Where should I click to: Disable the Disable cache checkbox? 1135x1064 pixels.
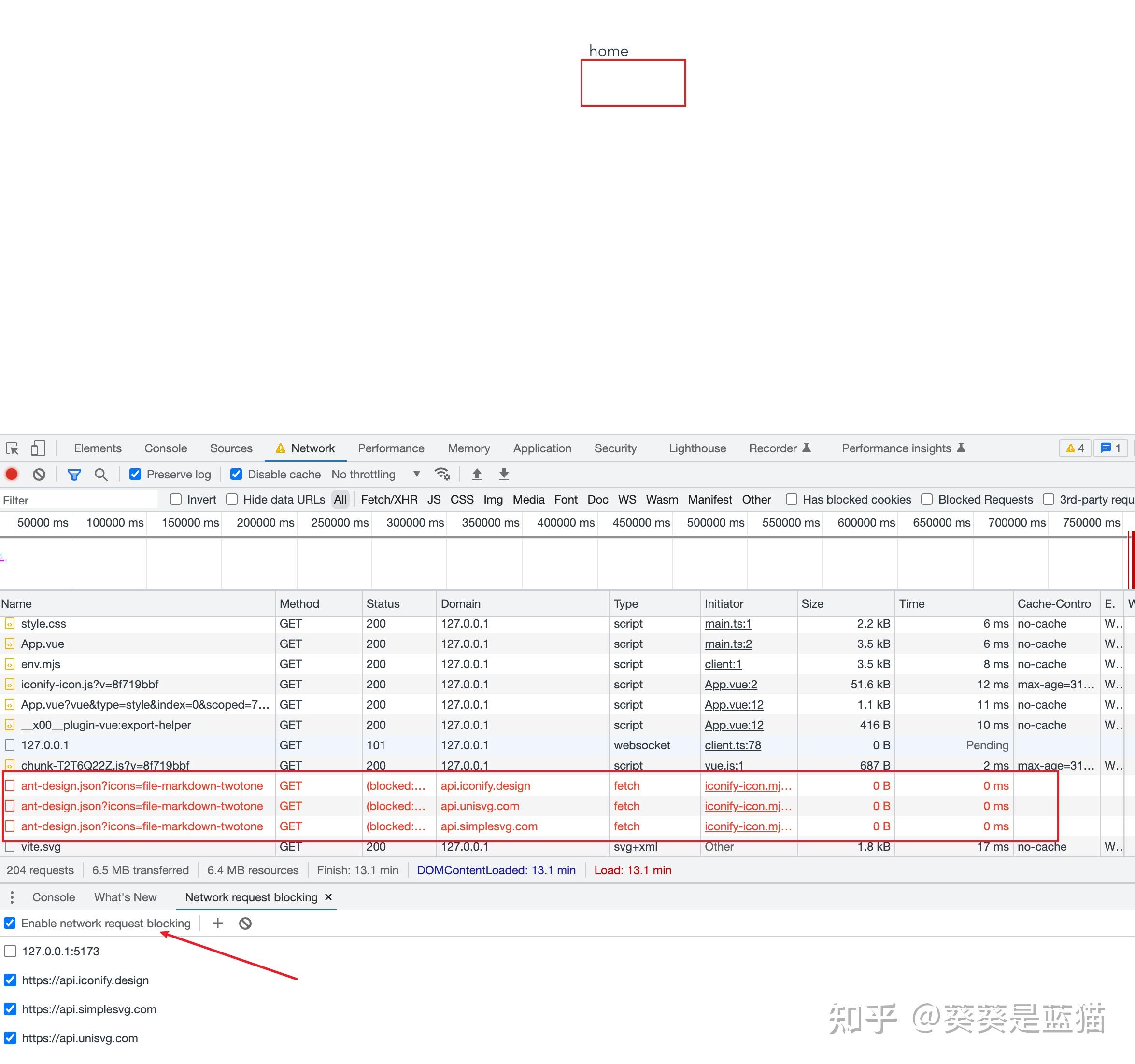click(236, 475)
